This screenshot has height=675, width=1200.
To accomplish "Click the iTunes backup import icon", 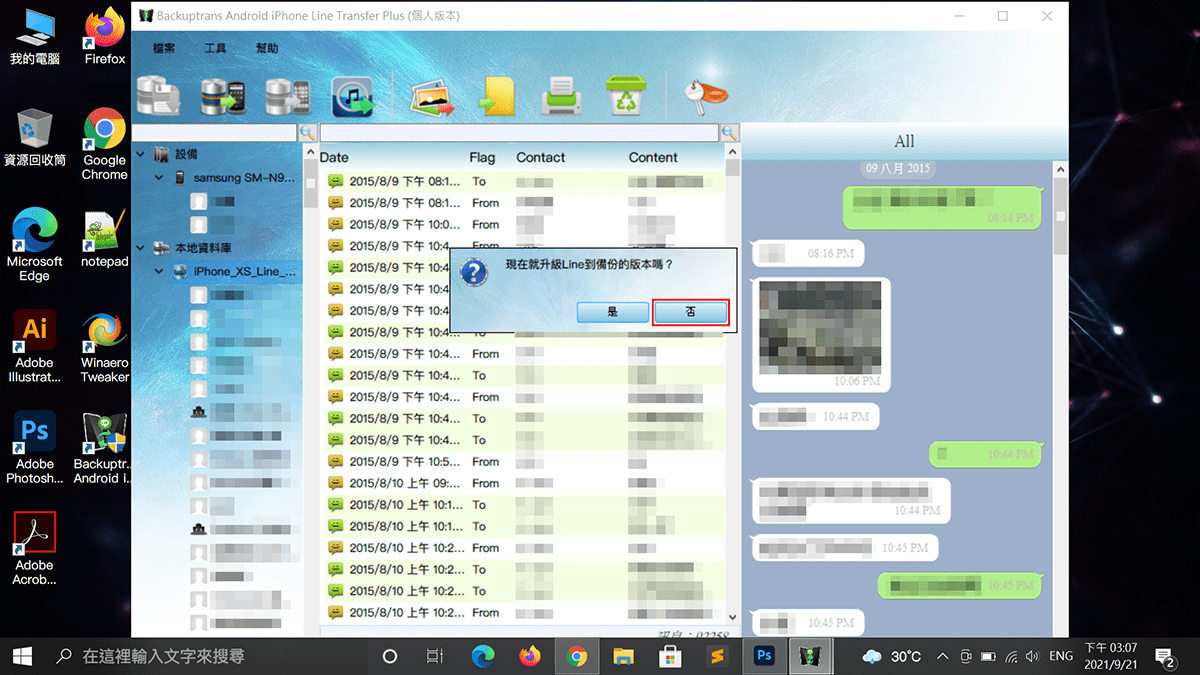I will tap(352, 95).
